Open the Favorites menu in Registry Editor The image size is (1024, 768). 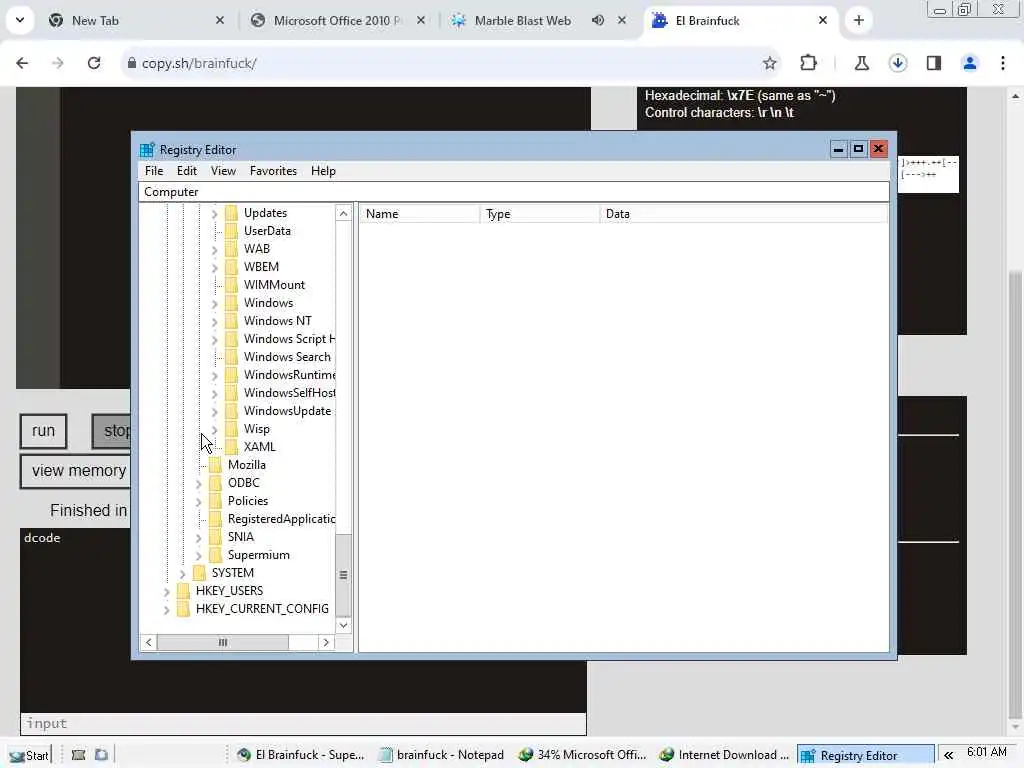[x=273, y=171]
